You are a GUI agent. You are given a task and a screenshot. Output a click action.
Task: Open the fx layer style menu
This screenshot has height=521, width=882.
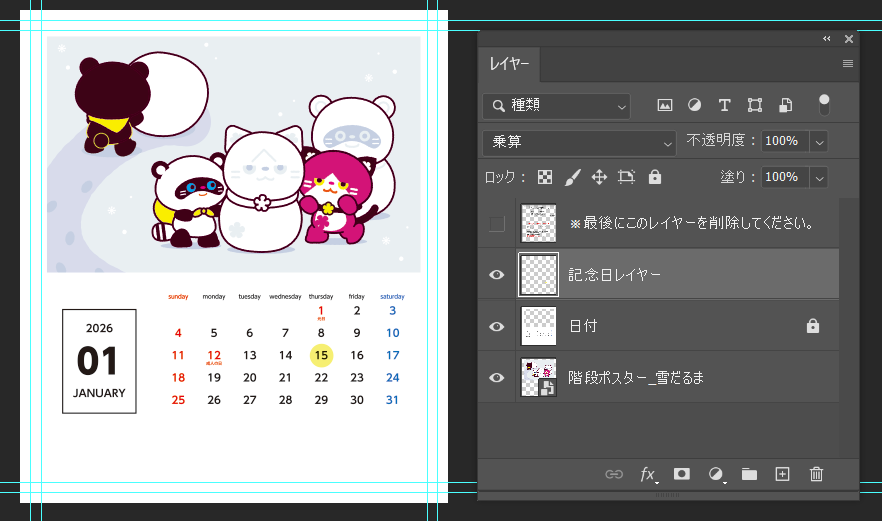click(x=648, y=474)
